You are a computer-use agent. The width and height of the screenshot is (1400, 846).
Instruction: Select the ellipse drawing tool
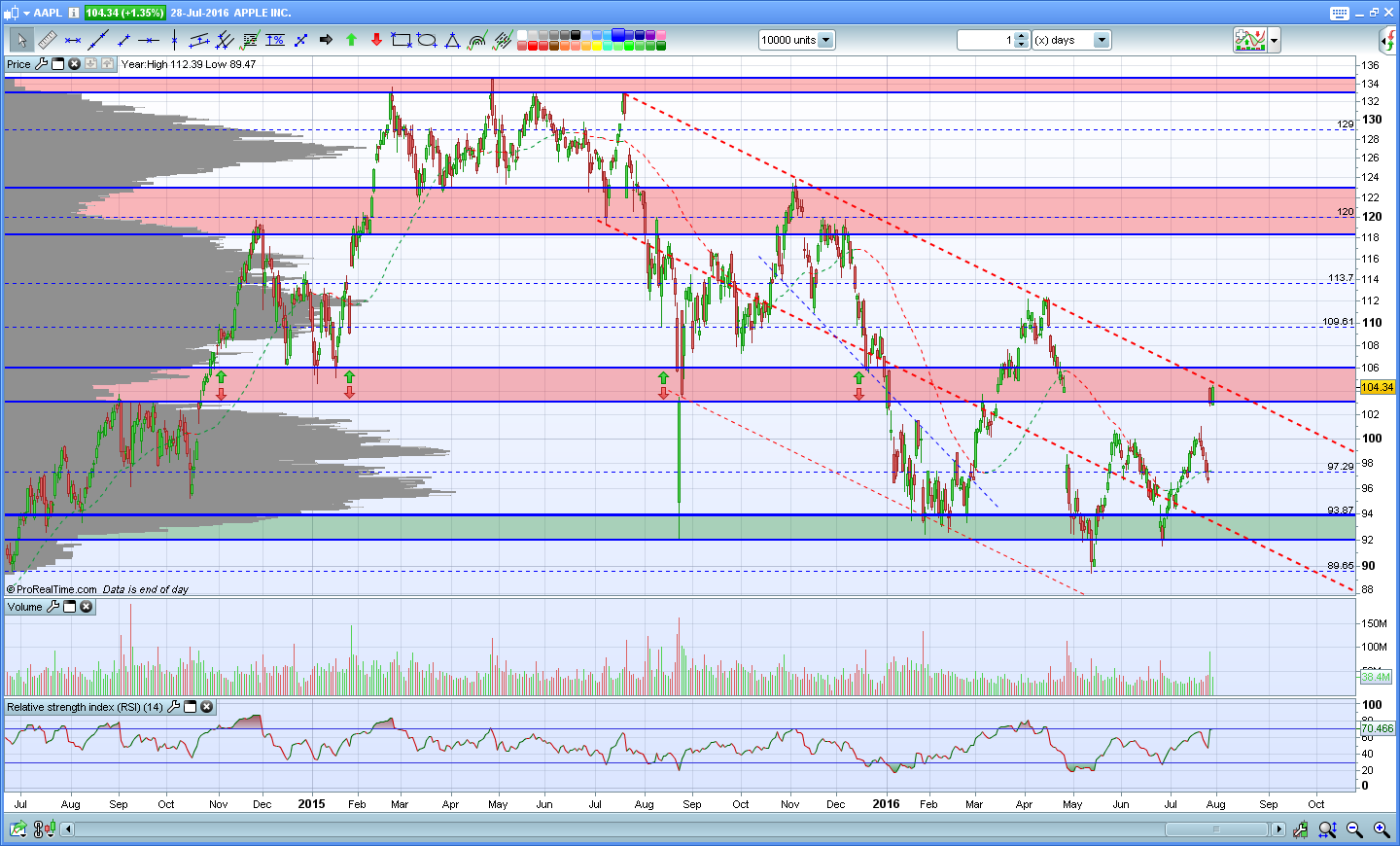427,40
